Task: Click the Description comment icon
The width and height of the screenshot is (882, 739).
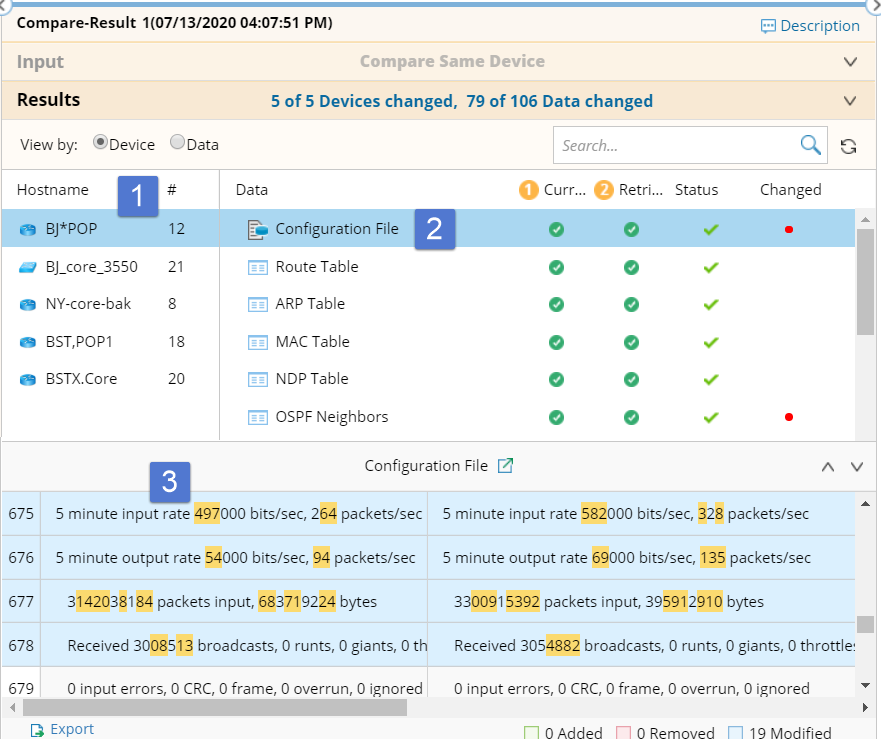Action: [768, 27]
